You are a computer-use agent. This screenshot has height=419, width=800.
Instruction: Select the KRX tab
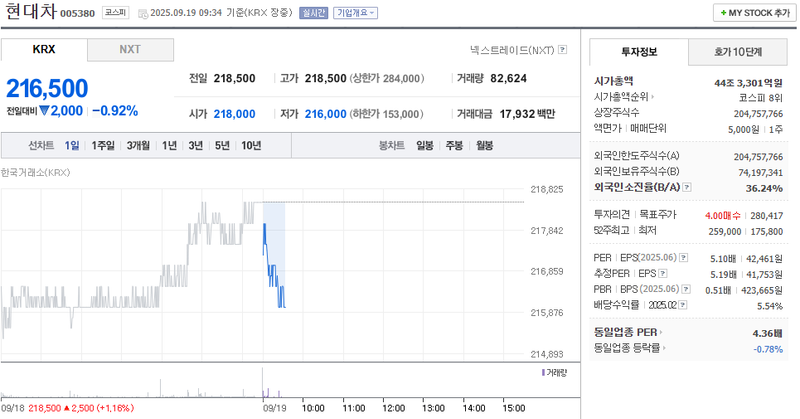(x=44, y=50)
